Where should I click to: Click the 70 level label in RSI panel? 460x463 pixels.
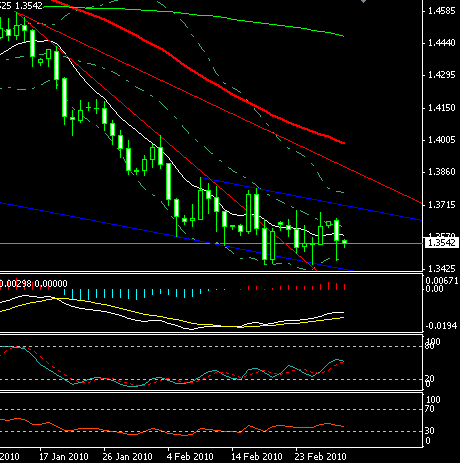430,409
